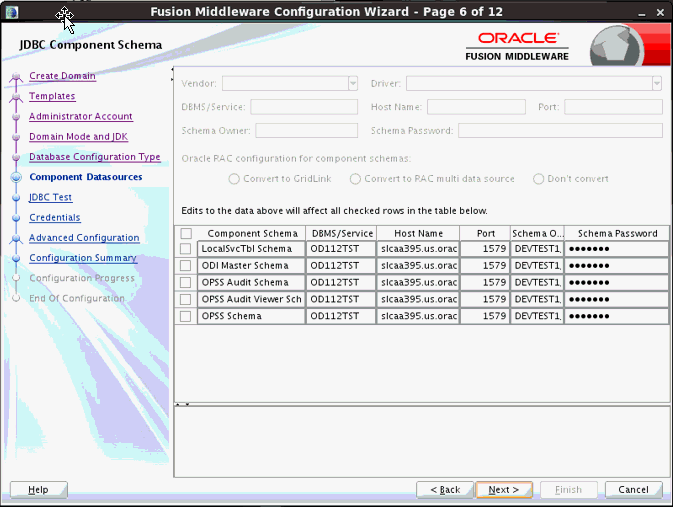Click the JDBC Test step bullet

(16, 197)
